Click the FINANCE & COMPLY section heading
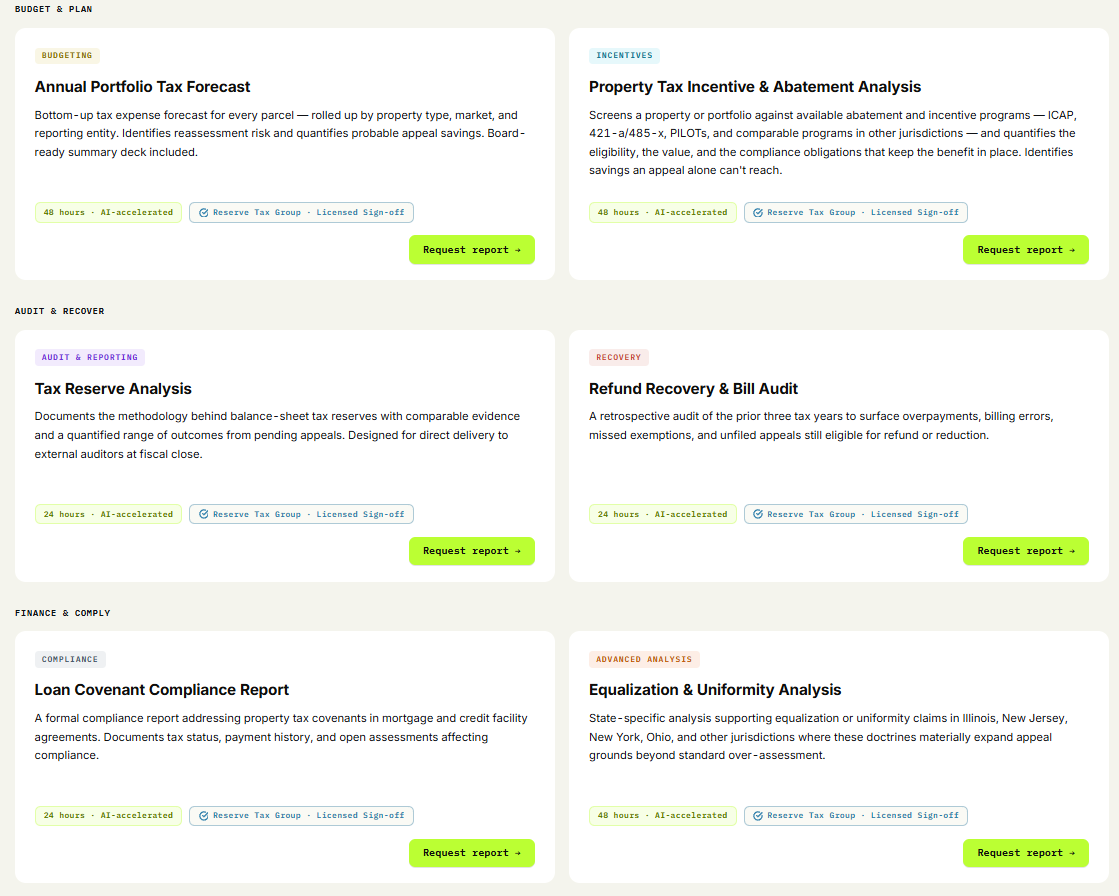 (63, 613)
